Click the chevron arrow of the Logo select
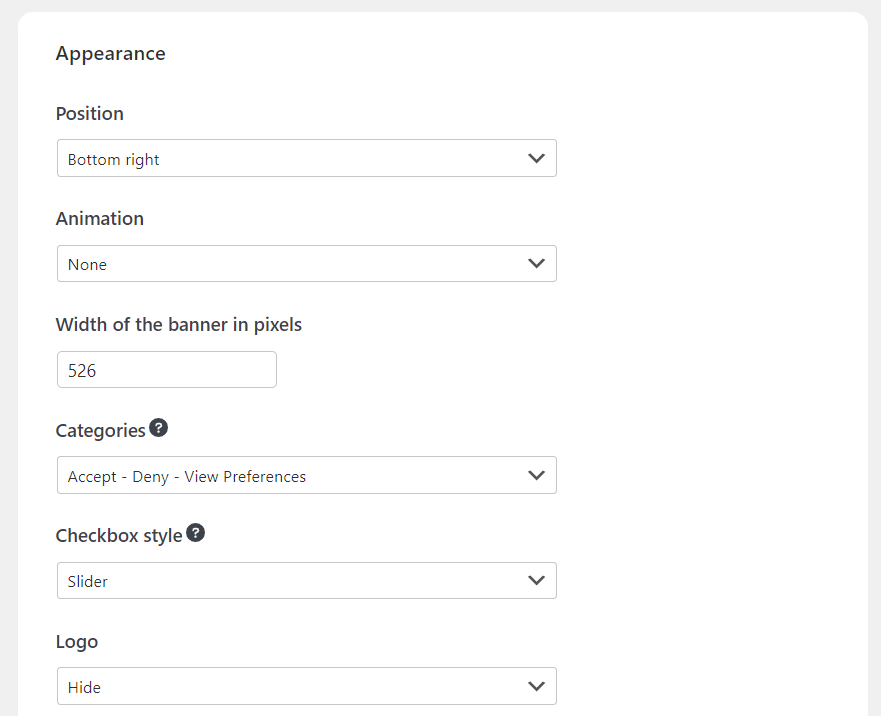 click(x=536, y=687)
